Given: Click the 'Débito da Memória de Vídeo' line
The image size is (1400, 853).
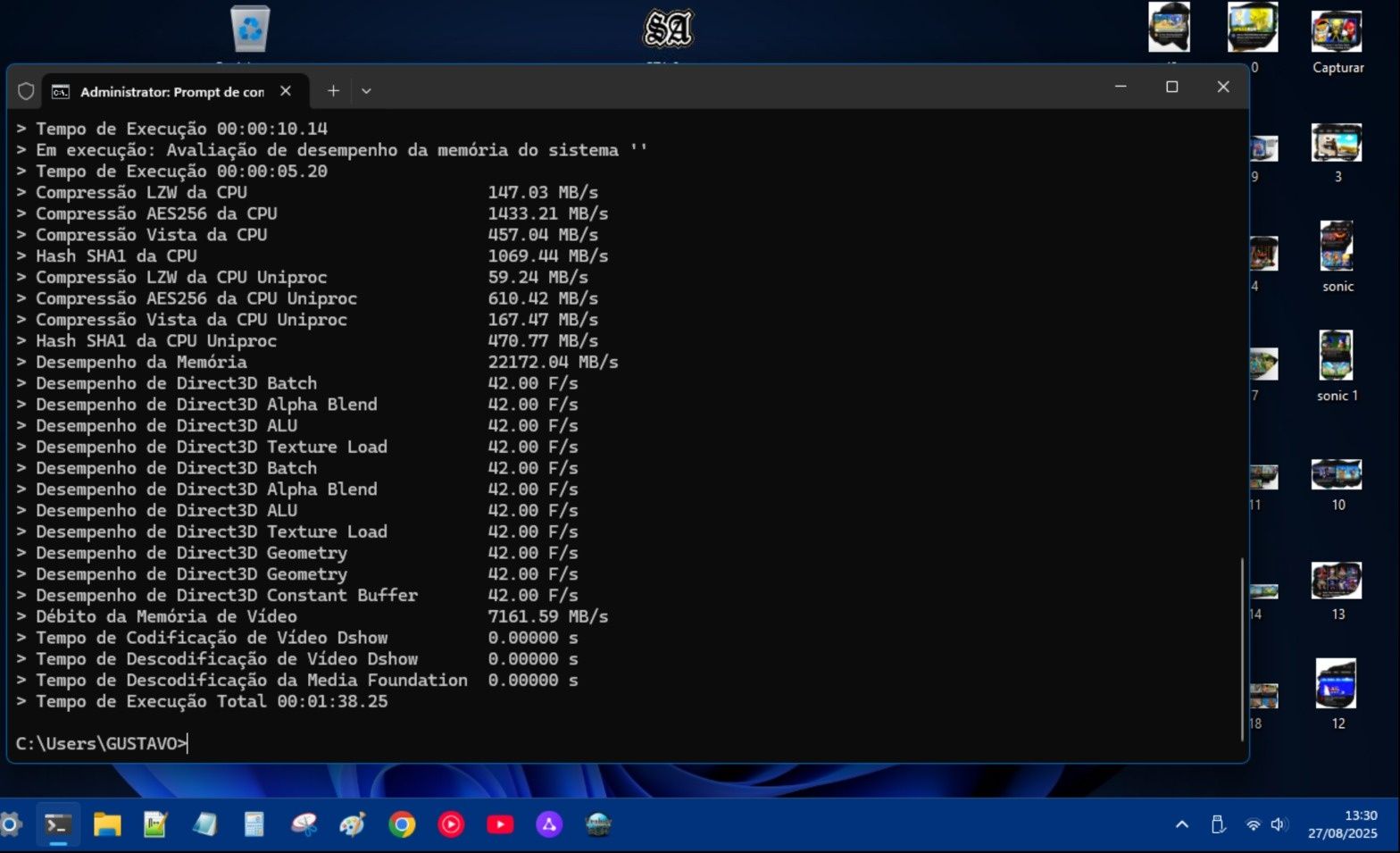Looking at the screenshot, I should (312, 616).
